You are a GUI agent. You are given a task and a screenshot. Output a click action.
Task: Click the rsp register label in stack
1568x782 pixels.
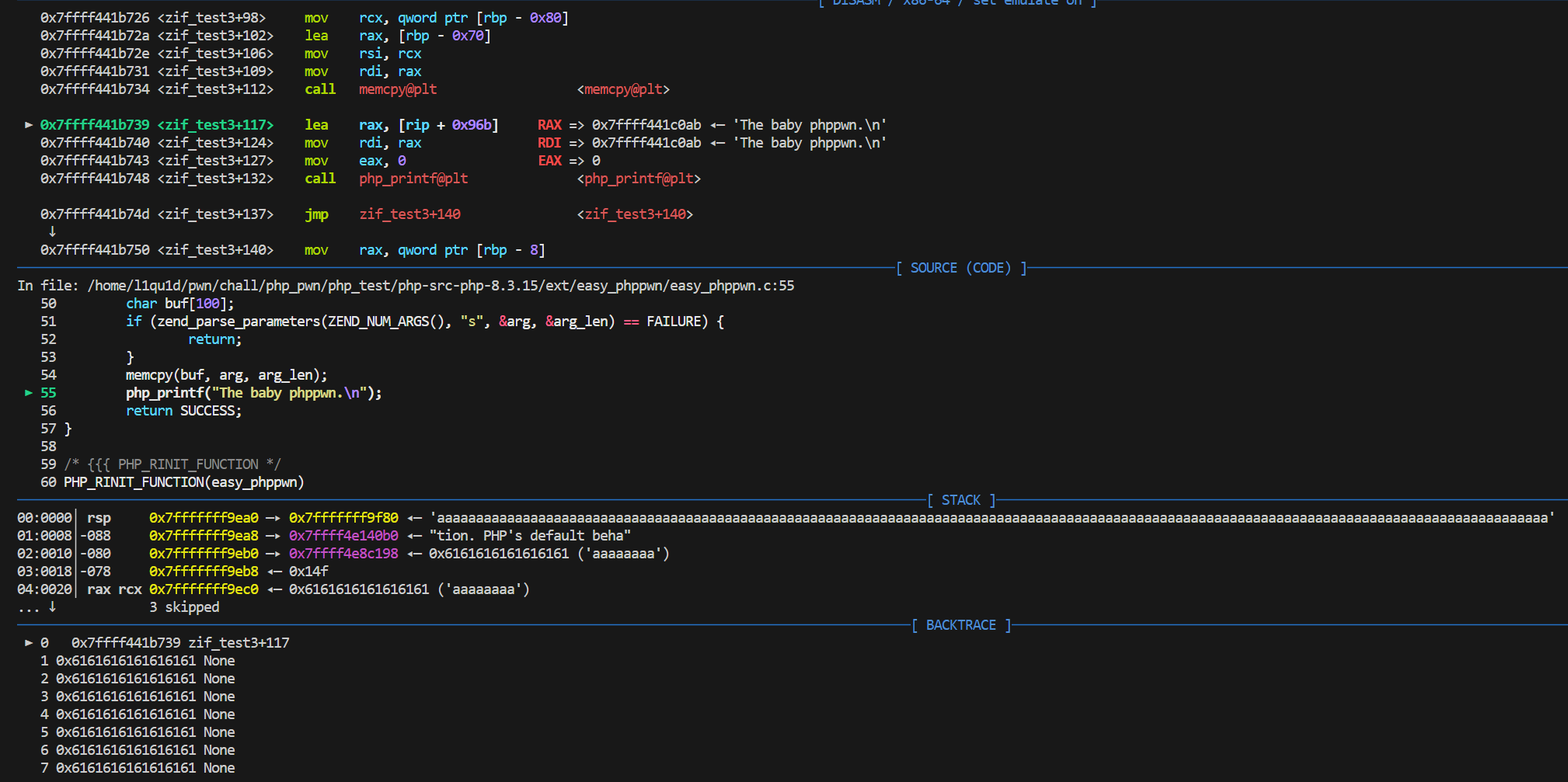(99, 518)
